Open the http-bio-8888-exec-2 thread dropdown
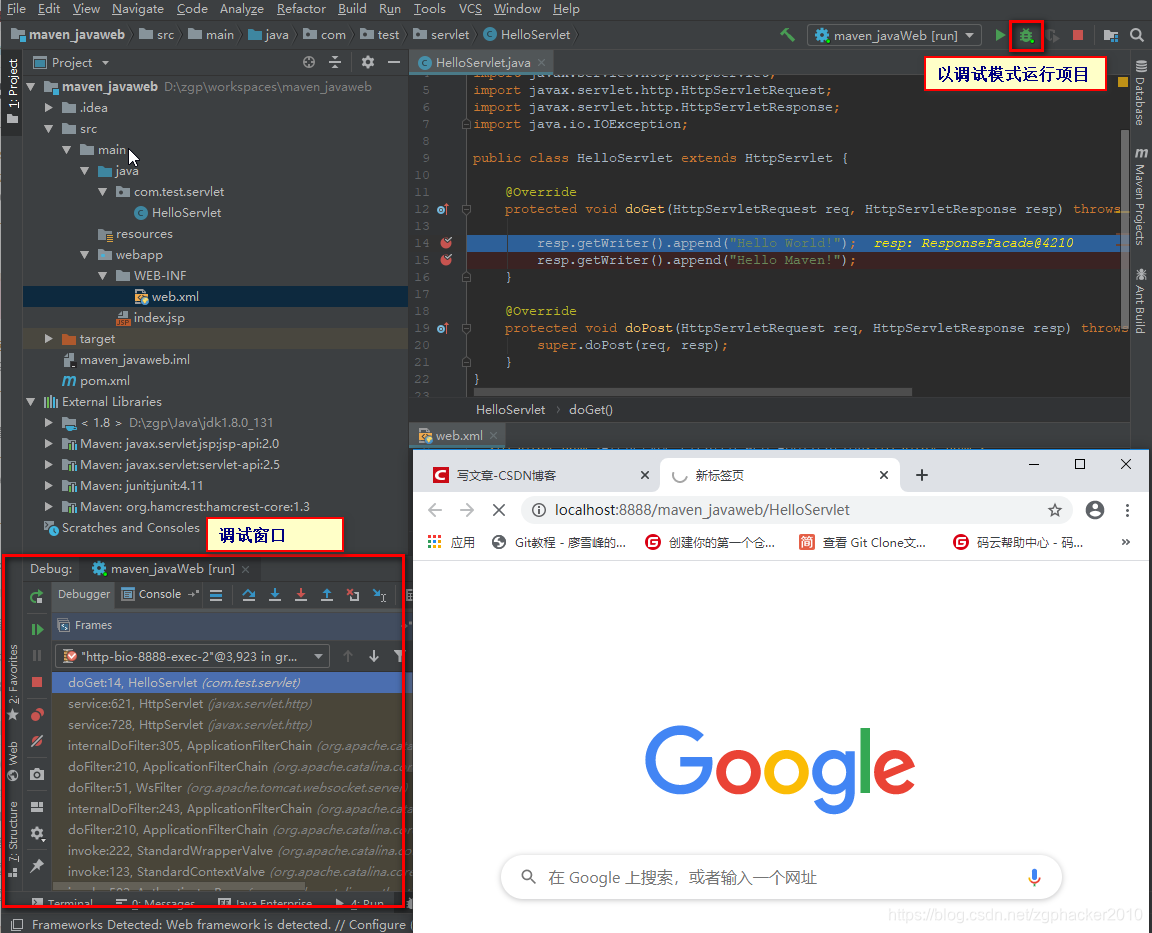Screen dimensions: 1152x933 (x=192, y=656)
